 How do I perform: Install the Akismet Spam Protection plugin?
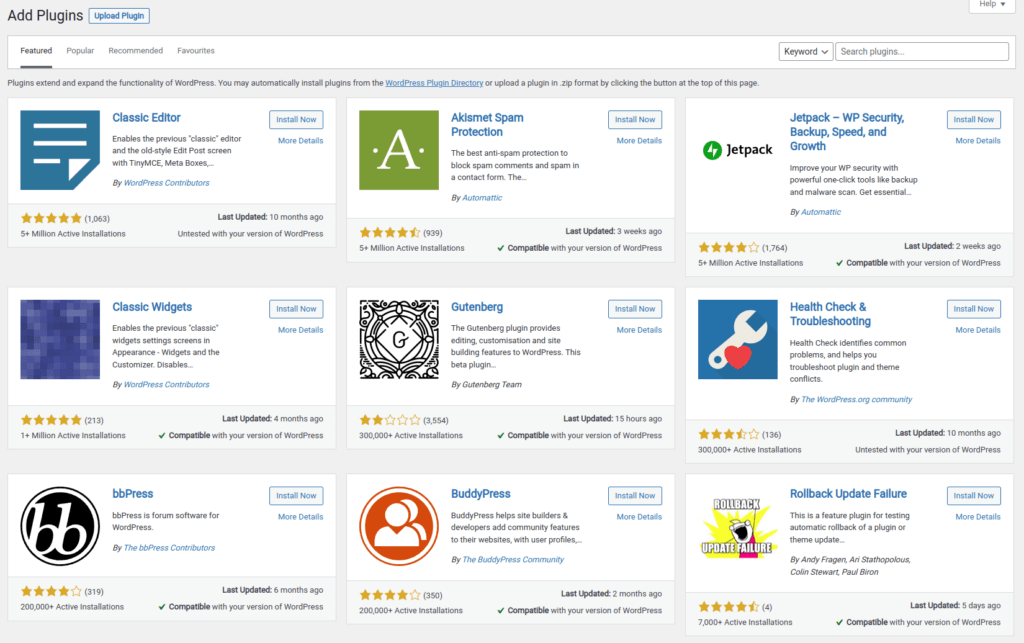[x=635, y=119]
